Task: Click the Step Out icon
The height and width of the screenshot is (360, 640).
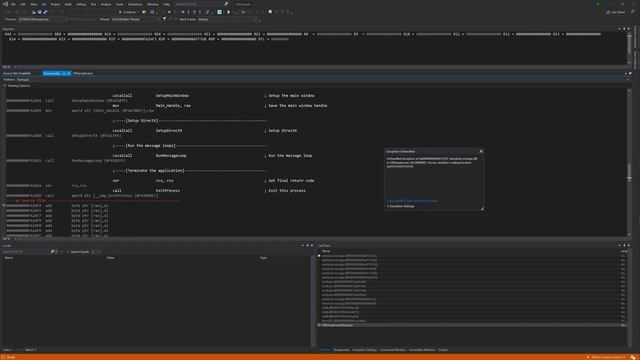Action: (x=200, y=12)
